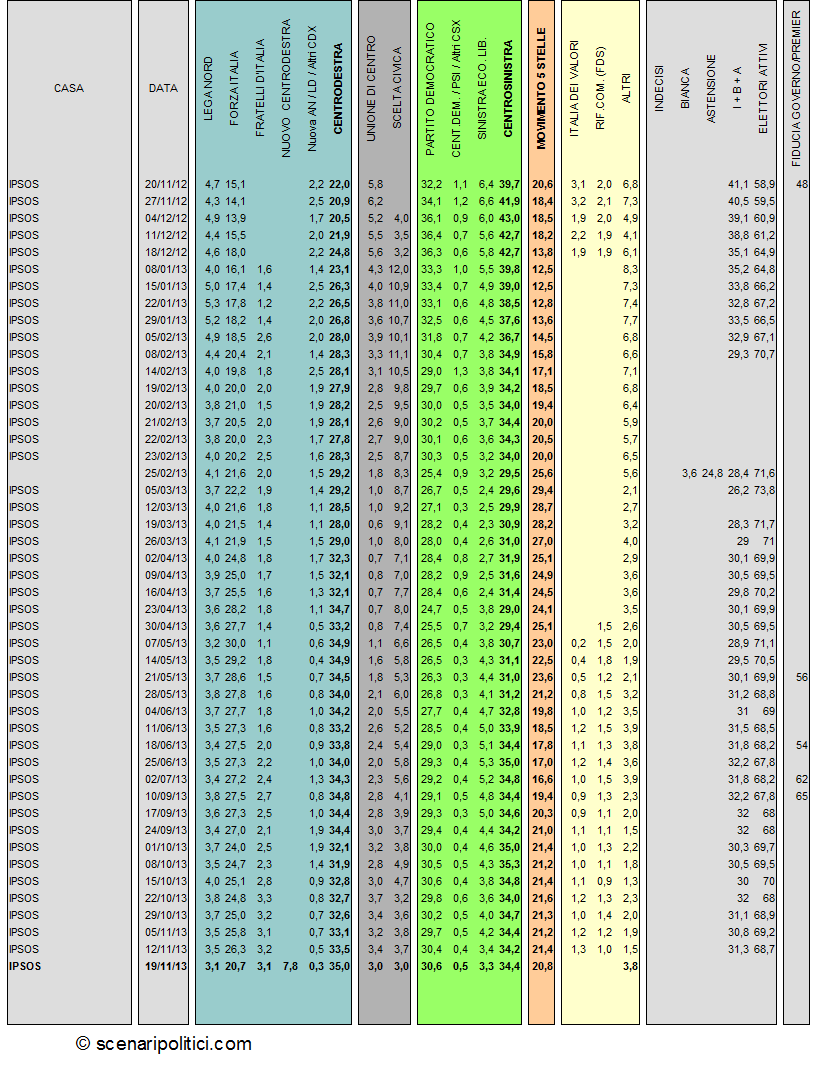Click the BIANCA column header
This screenshot has width=830, height=1066.
point(685,88)
